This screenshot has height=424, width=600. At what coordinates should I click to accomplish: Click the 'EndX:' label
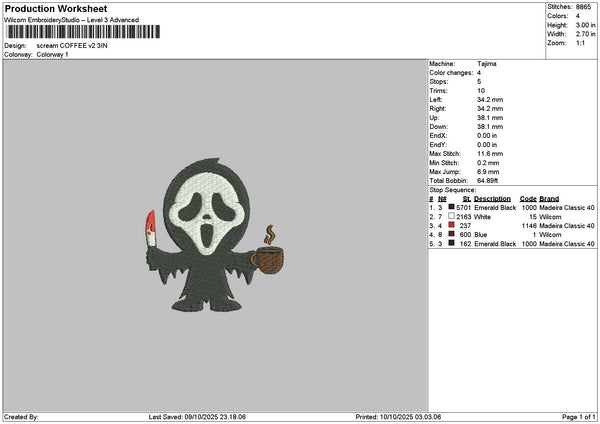pyautogui.click(x=438, y=136)
